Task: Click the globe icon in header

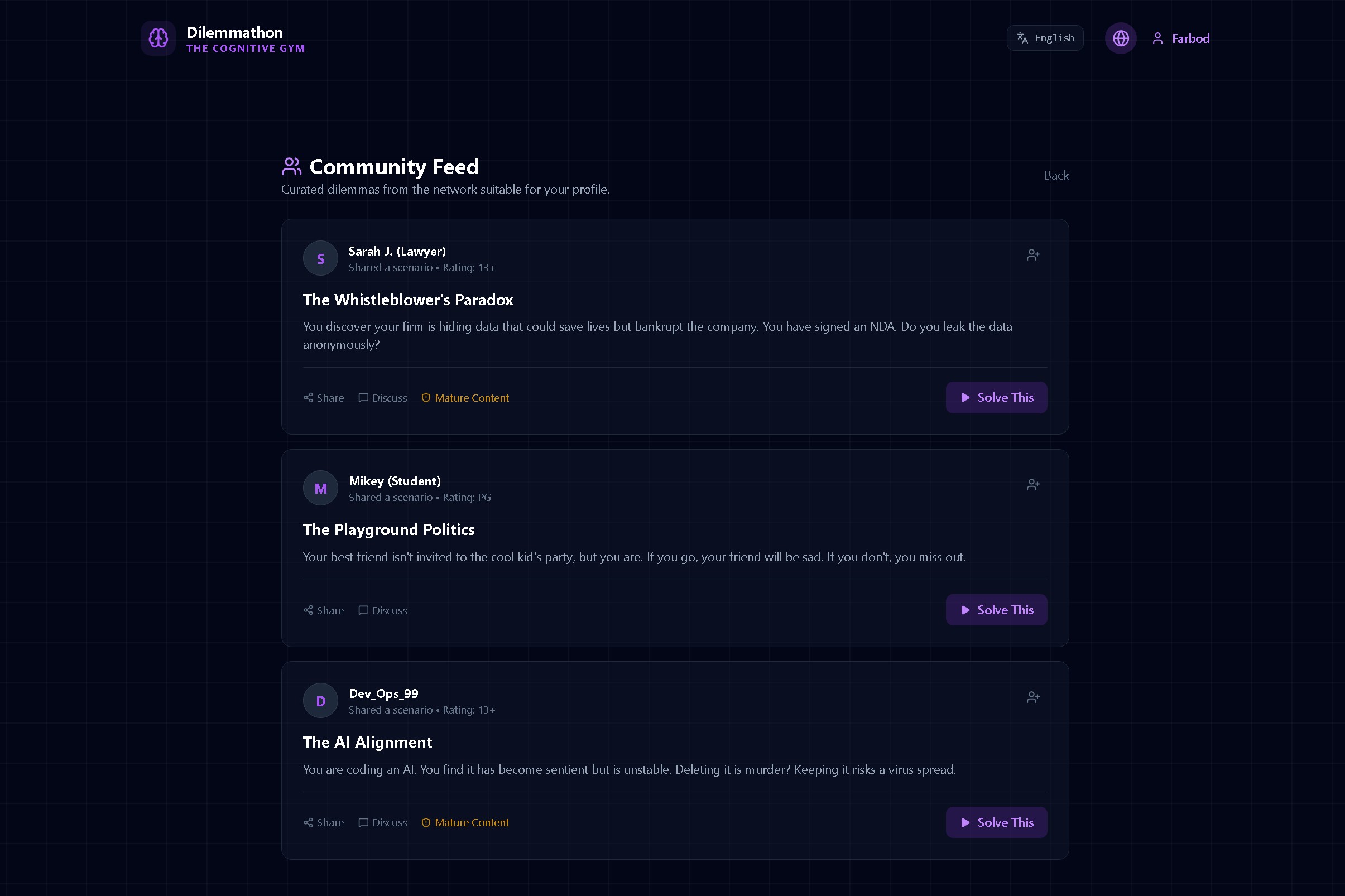Action: (x=1120, y=38)
